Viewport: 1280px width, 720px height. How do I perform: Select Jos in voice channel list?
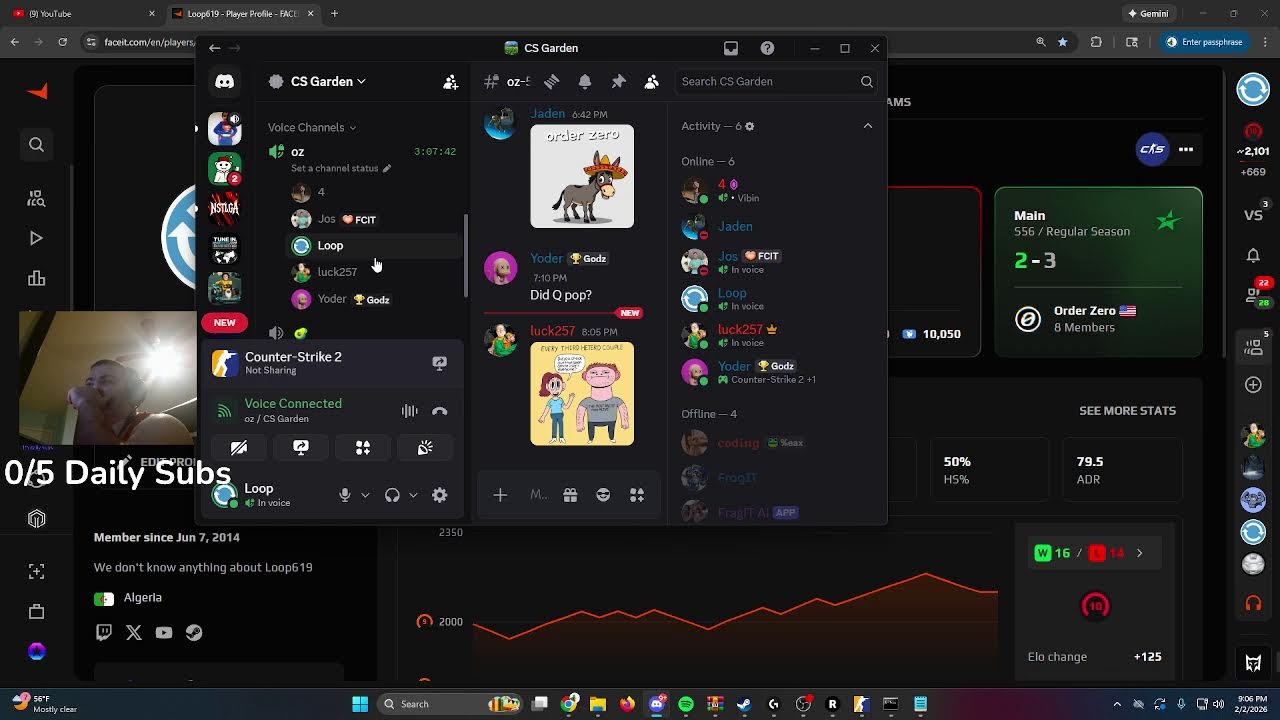(374, 219)
